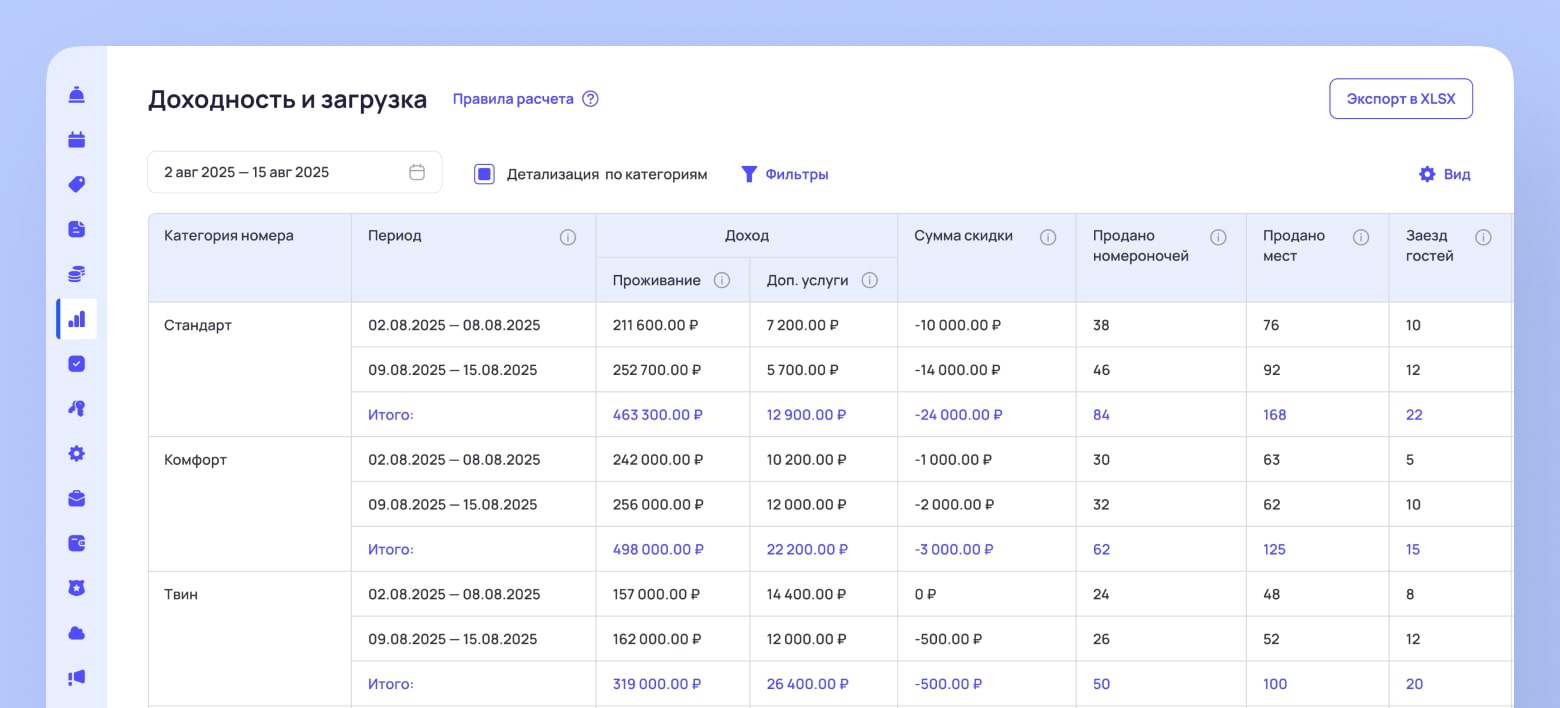
Task: Select the bar chart reports sidebar icon
Action: pos(76,319)
